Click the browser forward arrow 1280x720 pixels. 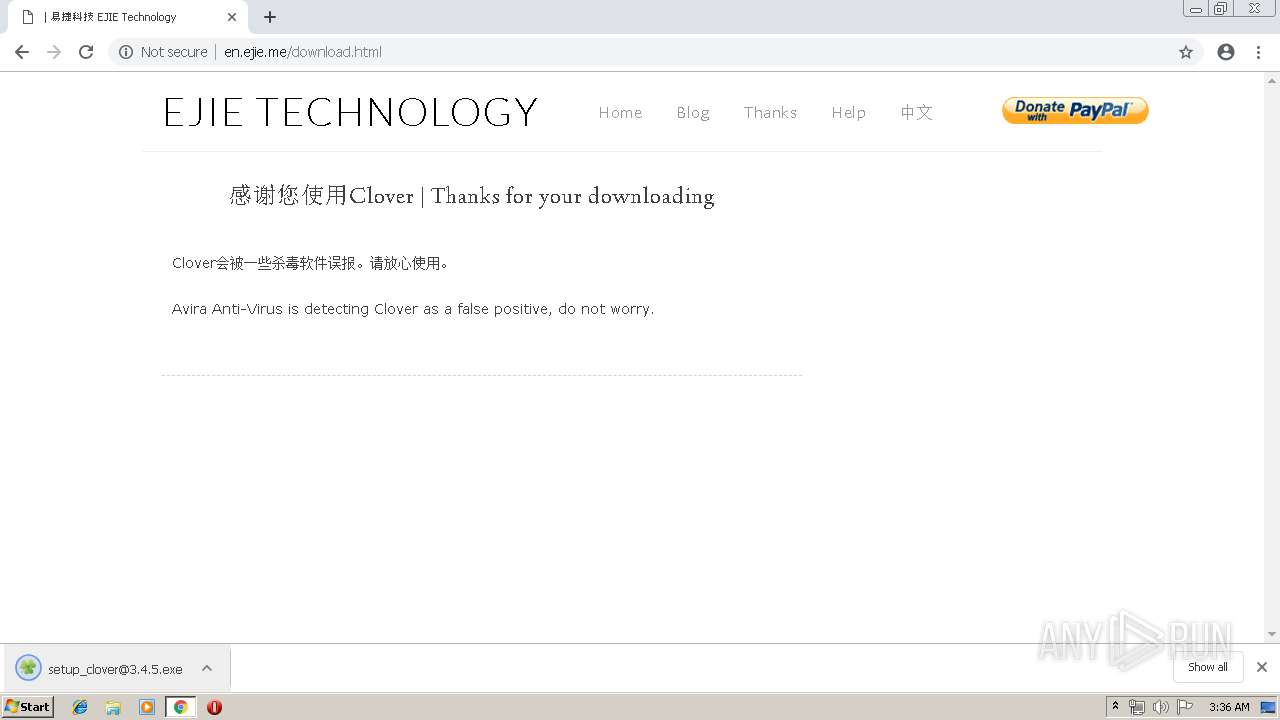pyautogui.click(x=54, y=52)
